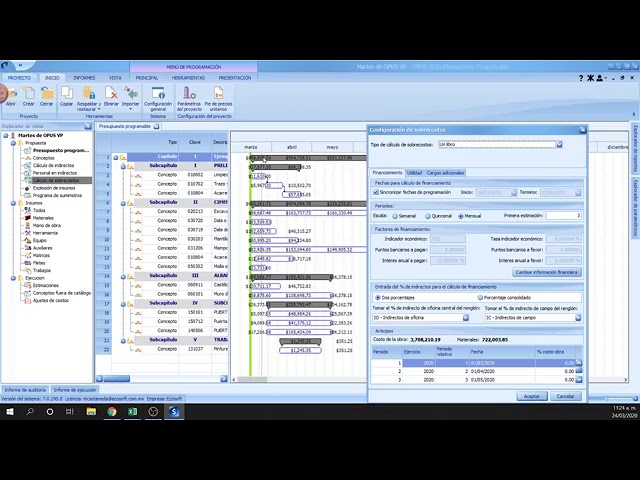Select the Mensual scale radio button

coord(461,216)
